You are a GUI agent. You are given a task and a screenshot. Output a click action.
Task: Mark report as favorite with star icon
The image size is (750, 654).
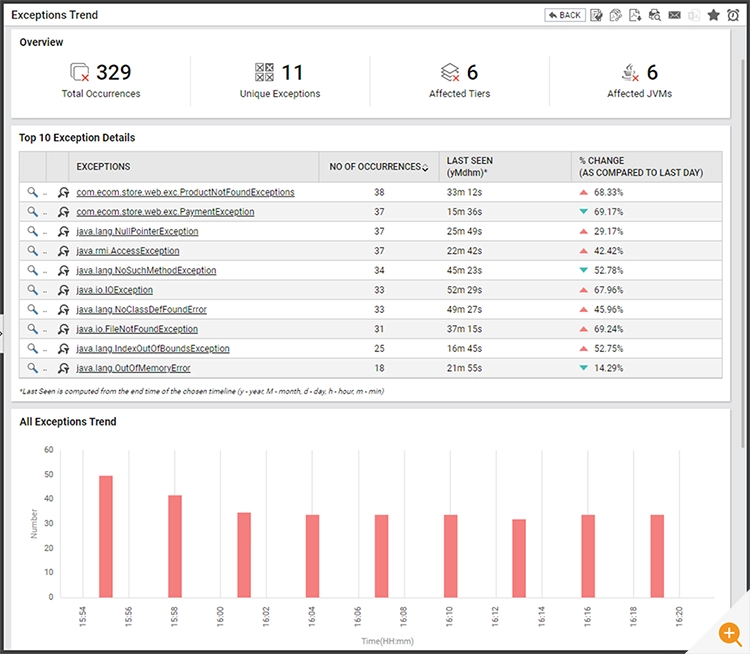pos(714,15)
